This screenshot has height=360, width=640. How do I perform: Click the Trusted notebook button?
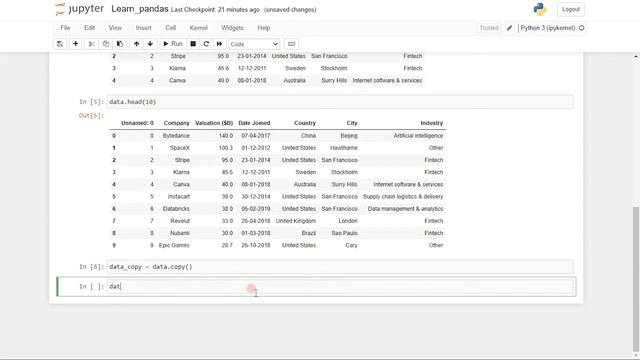point(489,28)
